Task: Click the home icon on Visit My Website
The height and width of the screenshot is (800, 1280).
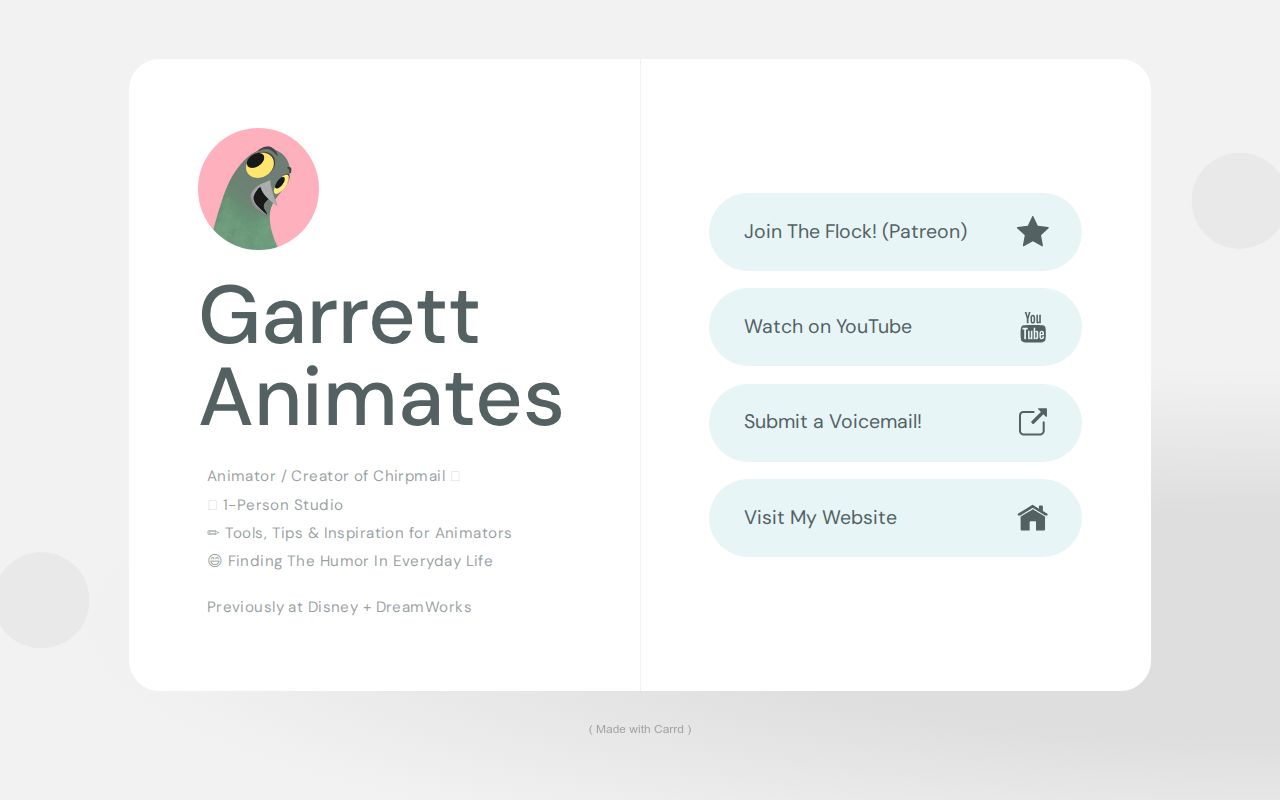Action: point(1032,517)
